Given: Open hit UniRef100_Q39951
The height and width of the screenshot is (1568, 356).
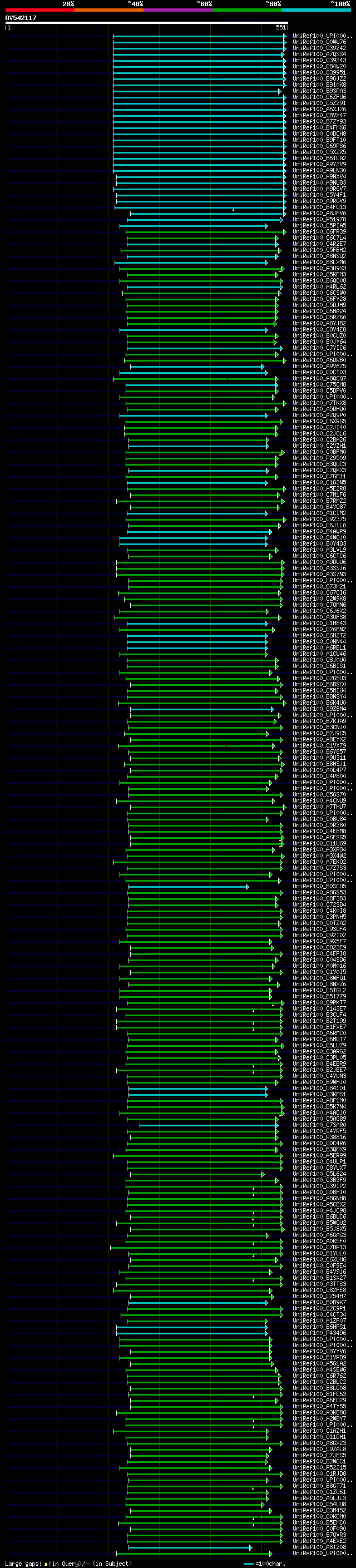Looking at the screenshot, I should 319,72.
